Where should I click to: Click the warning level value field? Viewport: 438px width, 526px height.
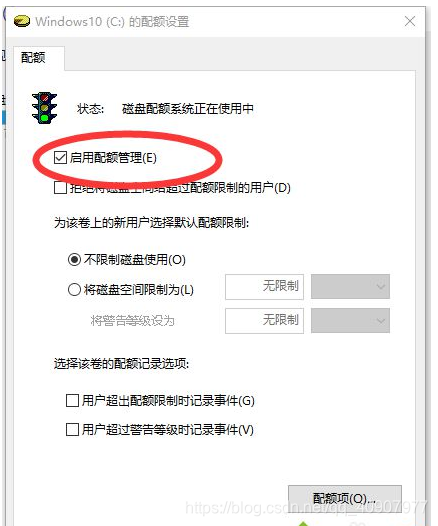[x=264, y=321]
